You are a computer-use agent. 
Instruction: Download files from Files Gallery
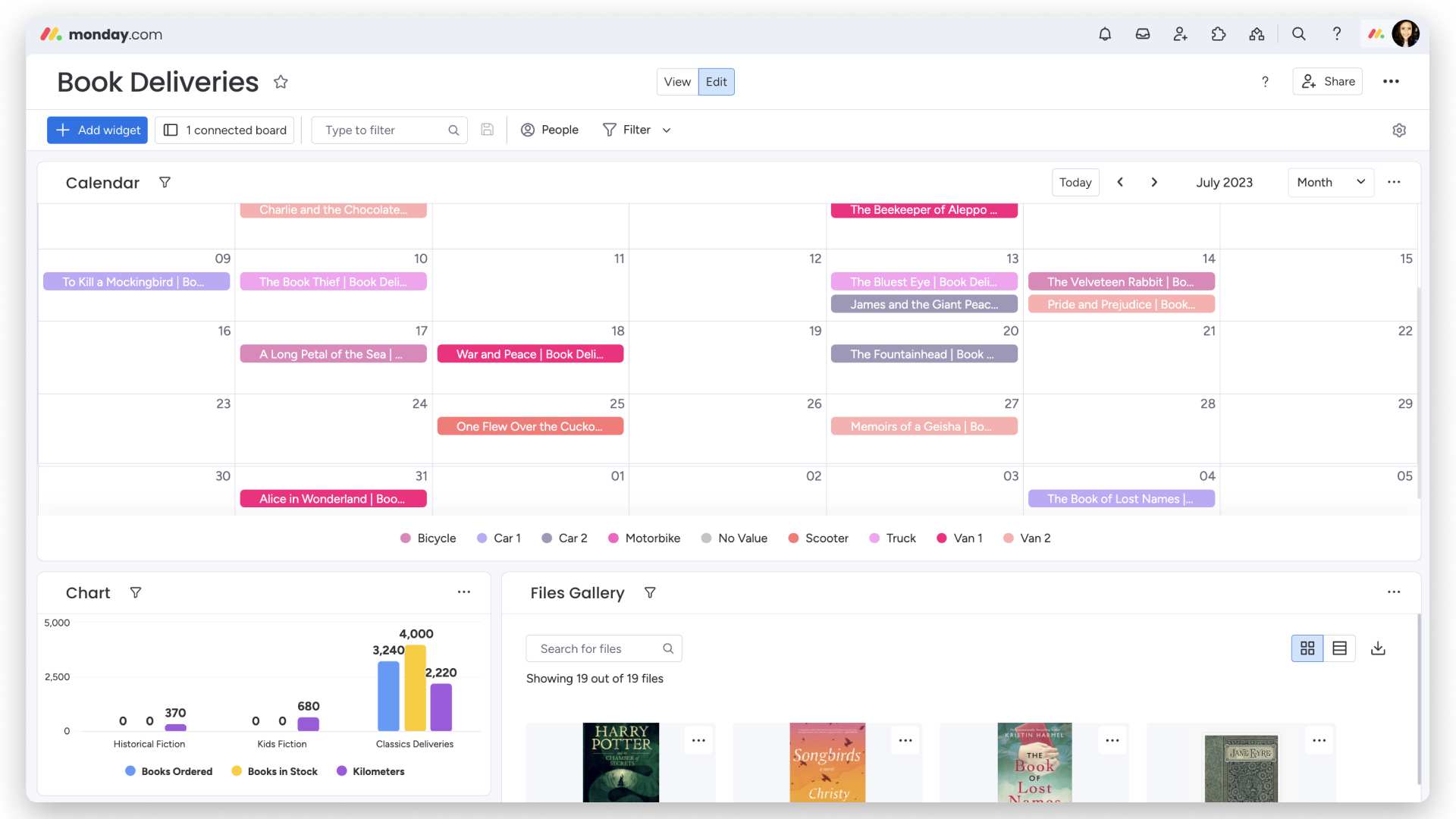click(x=1378, y=648)
